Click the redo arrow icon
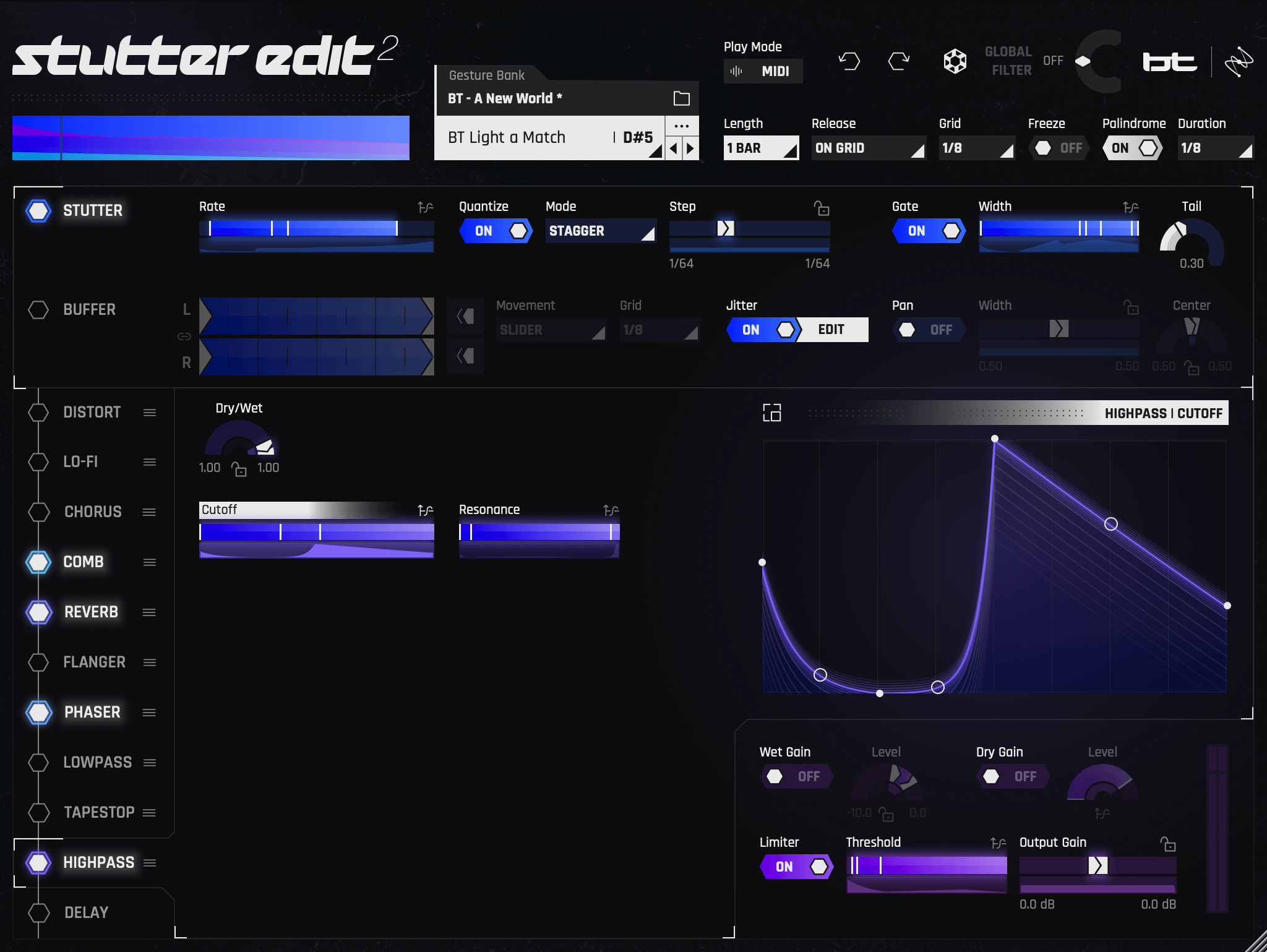The image size is (1267, 952). coord(899,61)
